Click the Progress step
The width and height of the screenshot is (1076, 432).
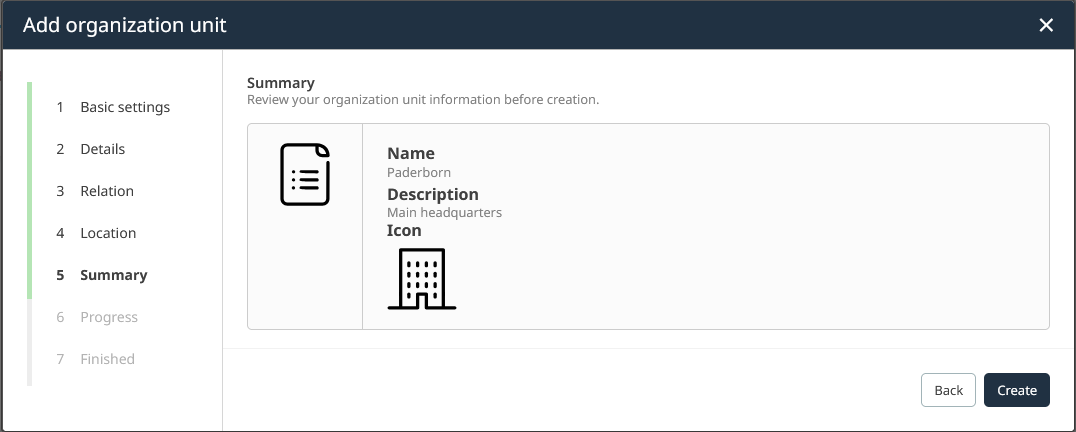(x=97, y=317)
